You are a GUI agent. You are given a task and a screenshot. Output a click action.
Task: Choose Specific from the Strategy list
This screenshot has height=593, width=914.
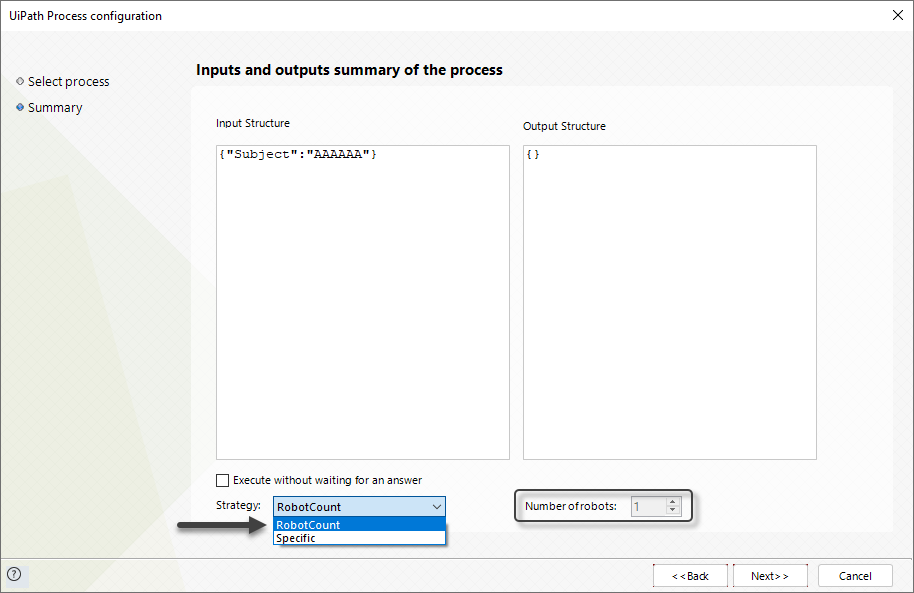tap(359, 538)
